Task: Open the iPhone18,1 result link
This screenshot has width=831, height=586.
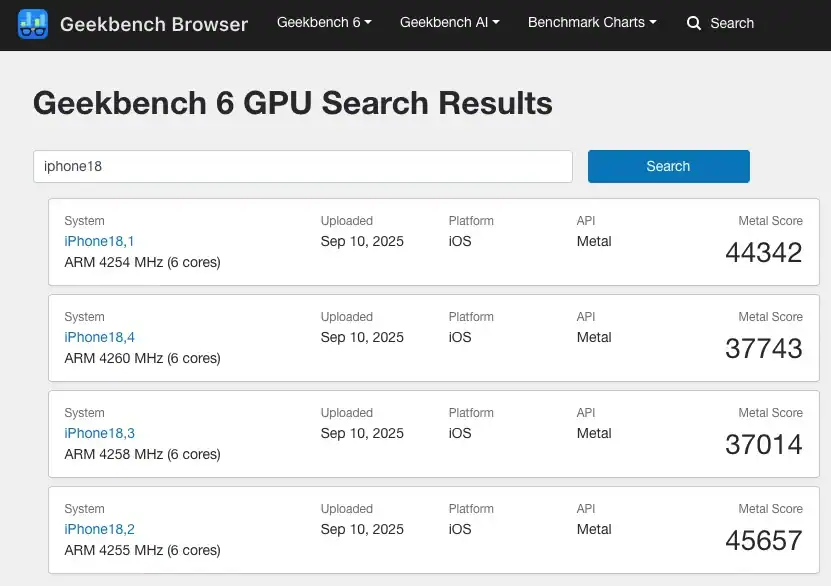Action: pos(99,241)
